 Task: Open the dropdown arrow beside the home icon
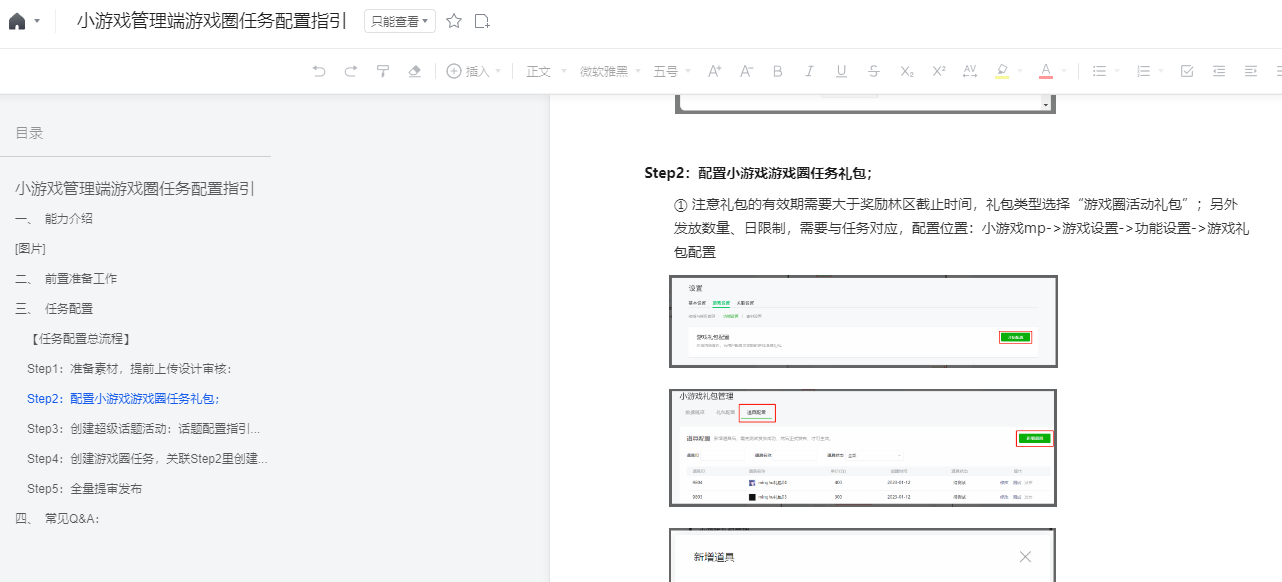[37, 21]
